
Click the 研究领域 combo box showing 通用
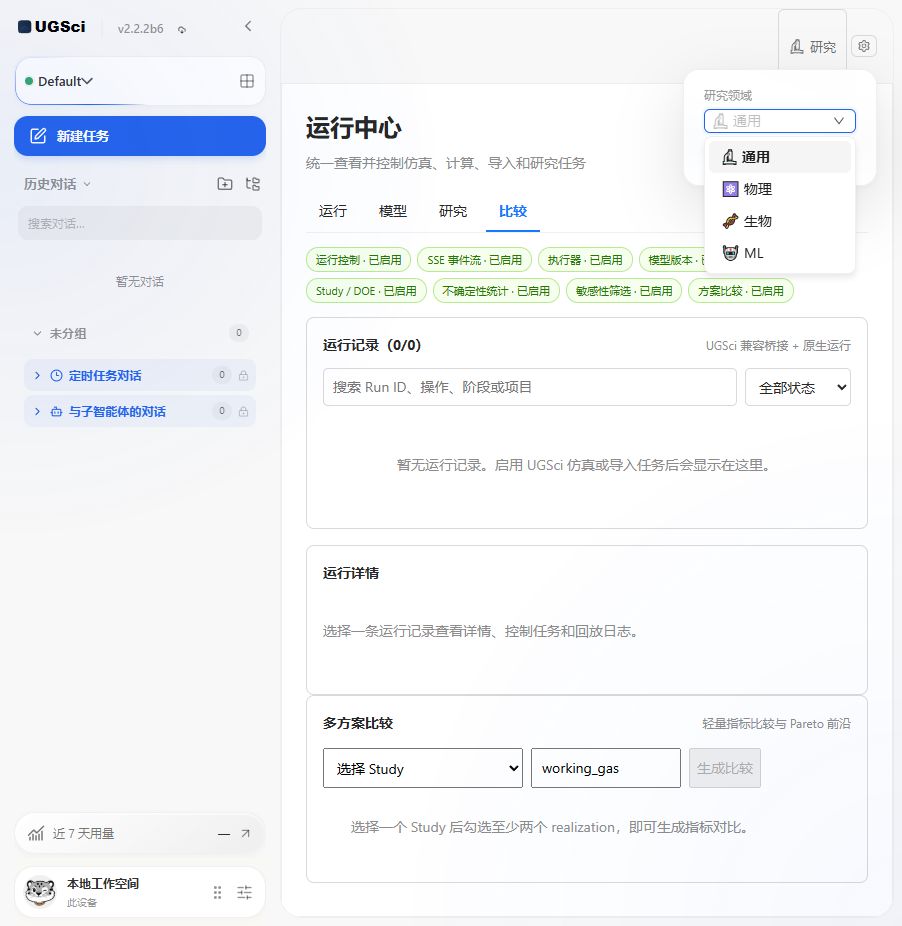pyautogui.click(x=780, y=121)
